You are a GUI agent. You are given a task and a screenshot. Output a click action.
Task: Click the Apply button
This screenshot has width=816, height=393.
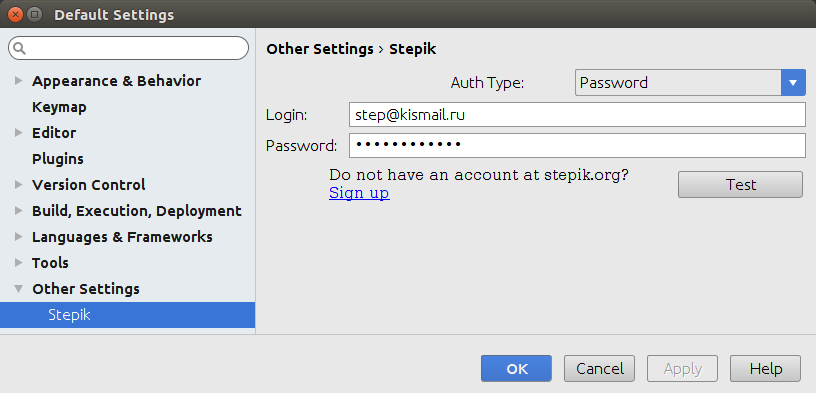pyautogui.click(x=682, y=369)
